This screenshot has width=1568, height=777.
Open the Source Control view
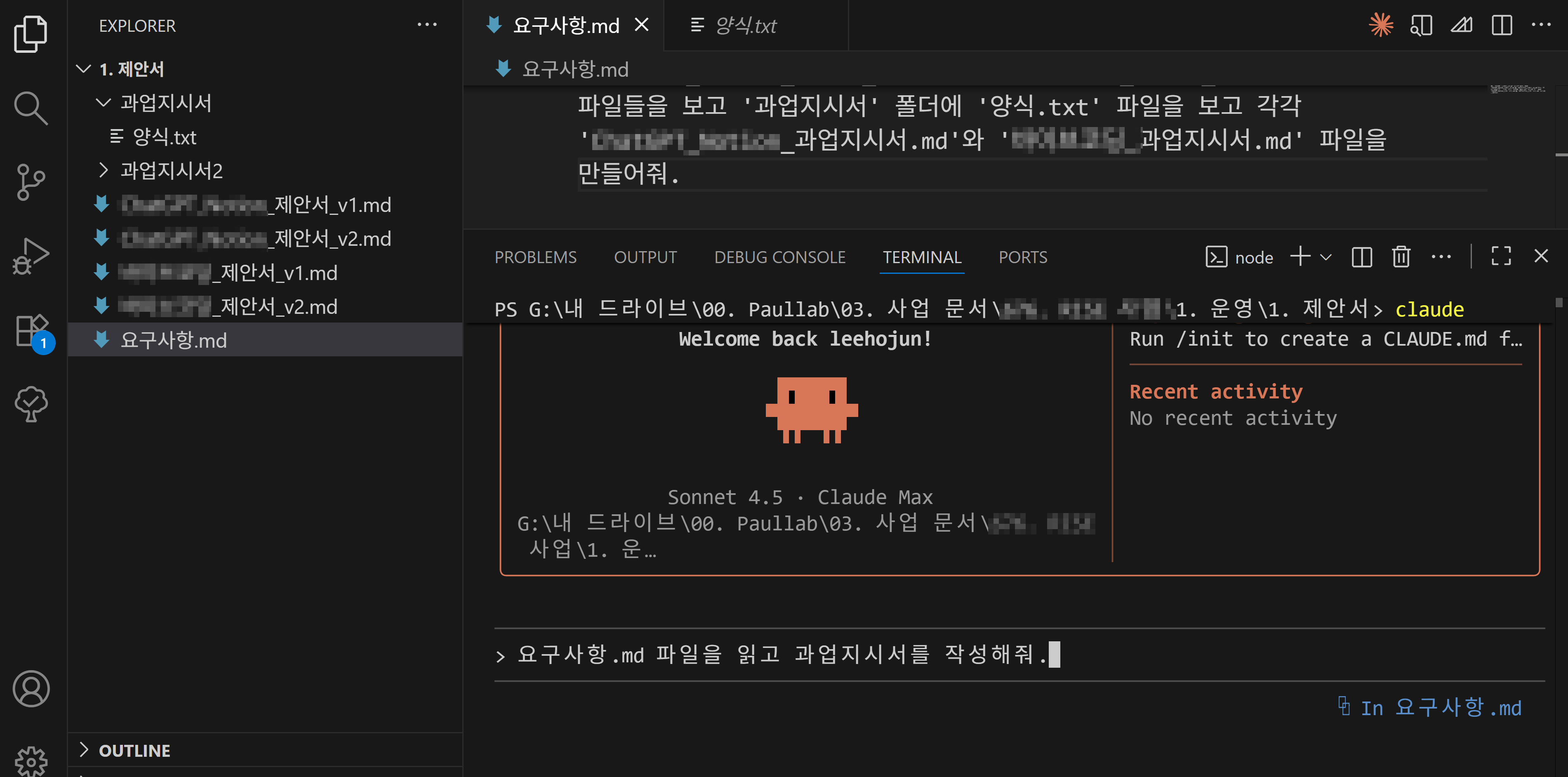click(31, 181)
